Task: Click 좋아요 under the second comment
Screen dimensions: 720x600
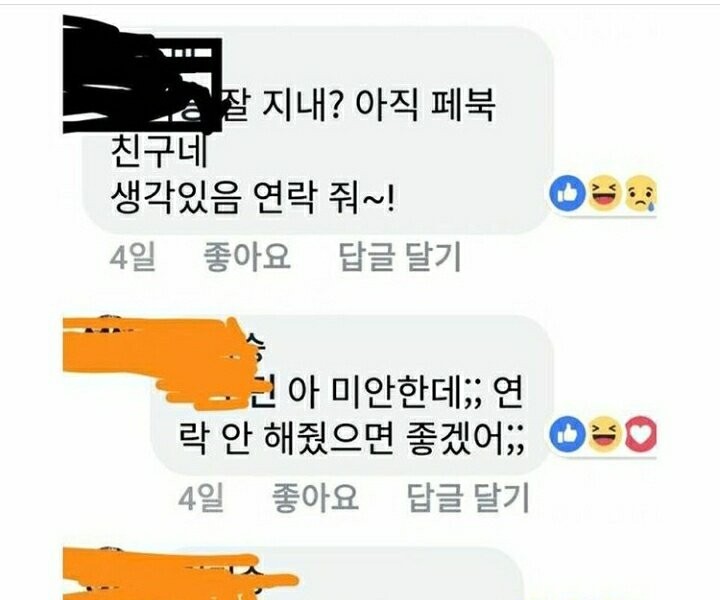Action: click(x=315, y=497)
